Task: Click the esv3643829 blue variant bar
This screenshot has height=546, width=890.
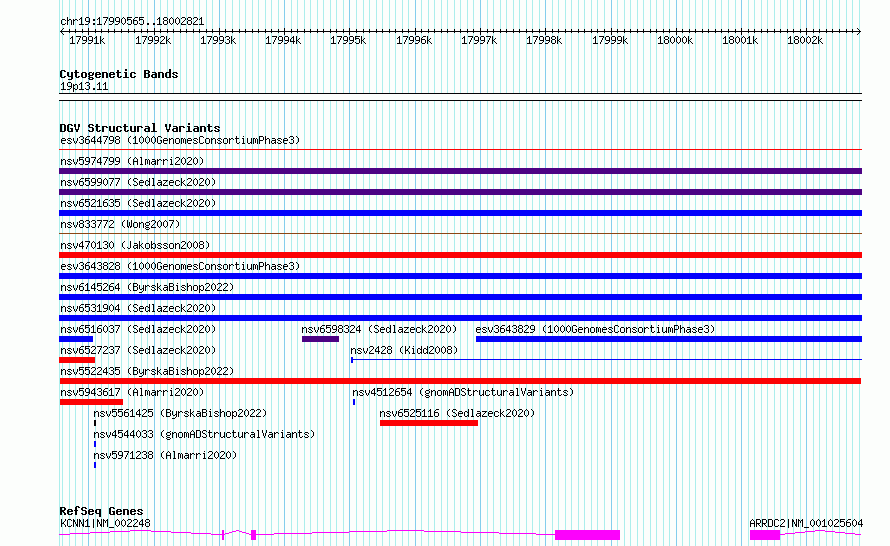Action: 669,339
